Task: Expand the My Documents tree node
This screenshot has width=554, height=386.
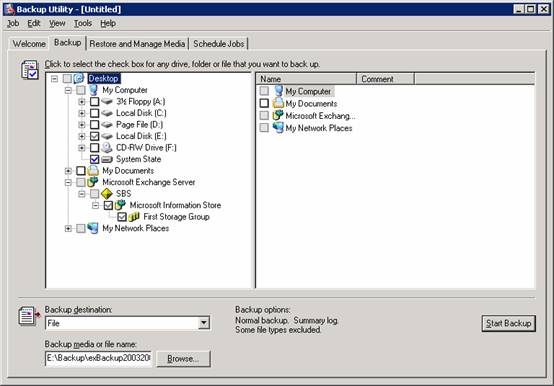Action: (x=68, y=171)
